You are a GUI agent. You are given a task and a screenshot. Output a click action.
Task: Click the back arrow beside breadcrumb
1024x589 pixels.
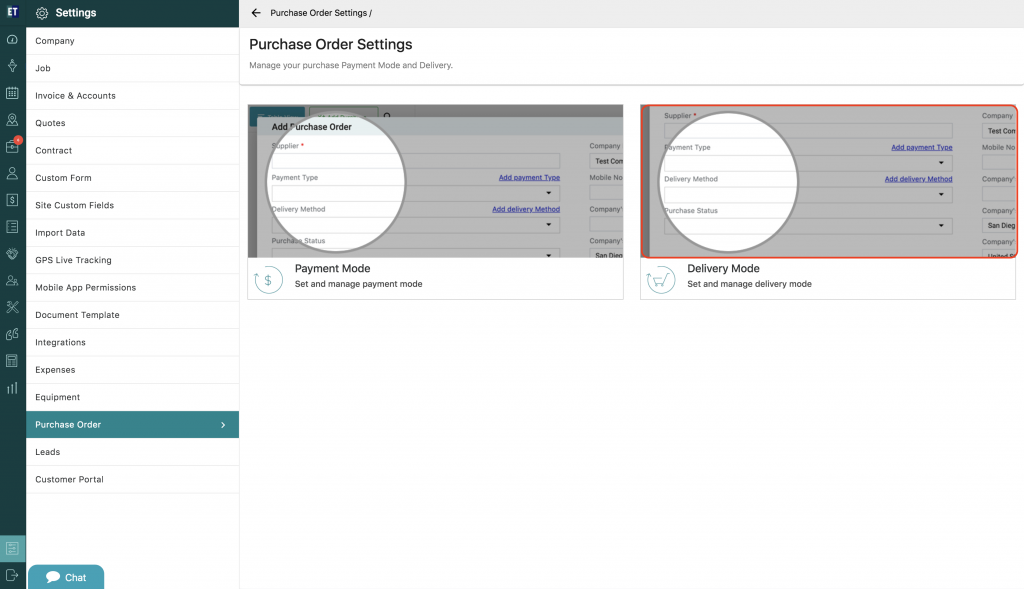[x=256, y=12]
